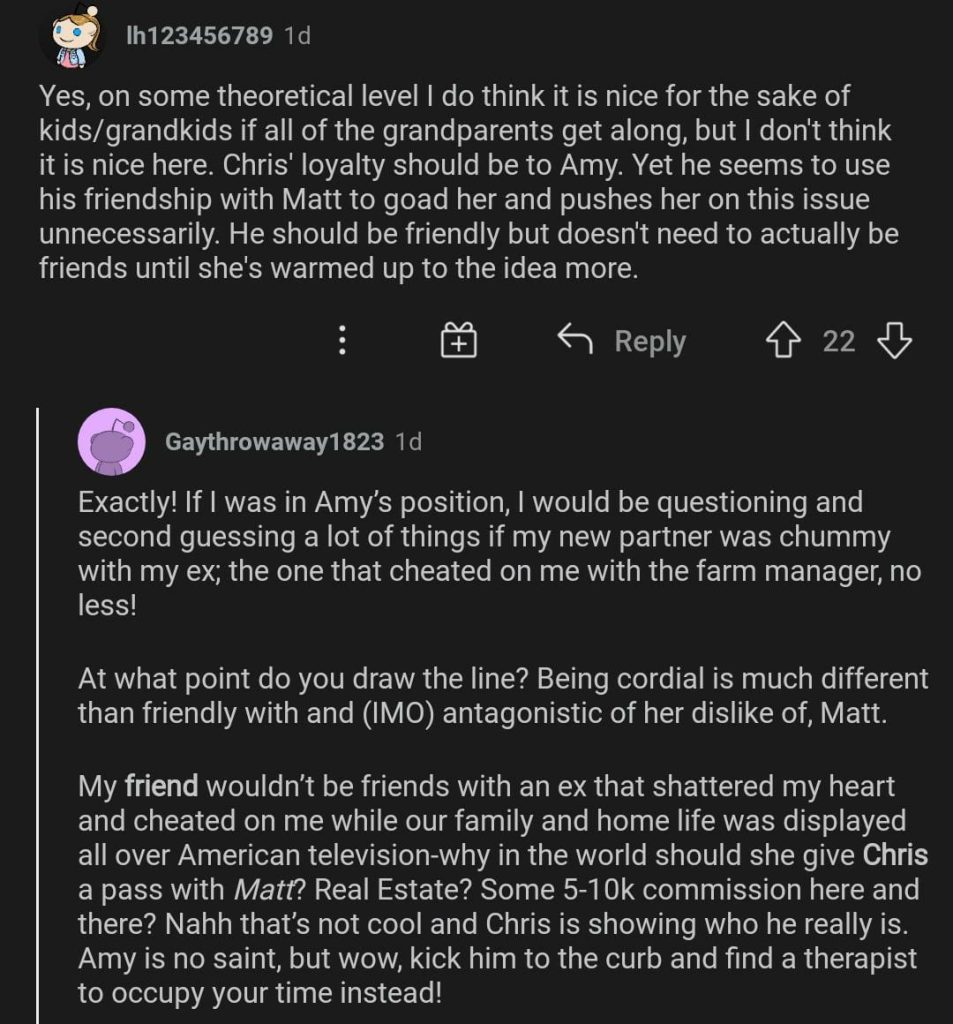Click the 1d timestamp beside Gaythrowaway1823

tap(408, 442)
